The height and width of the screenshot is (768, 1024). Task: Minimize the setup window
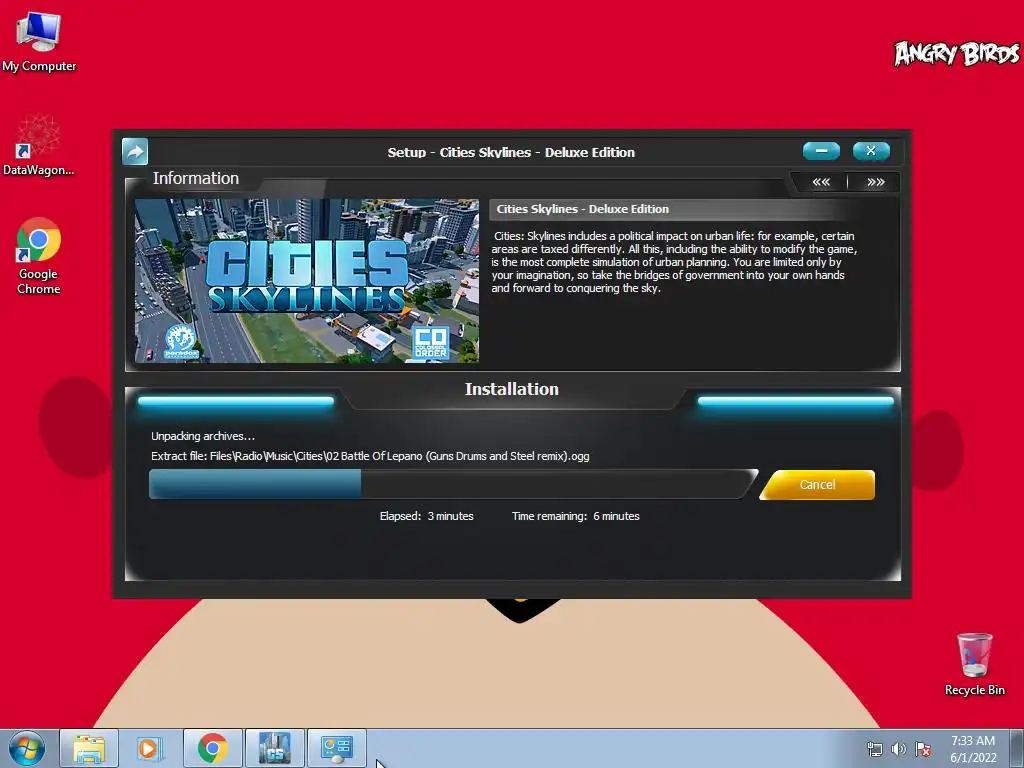pos(822,151)
